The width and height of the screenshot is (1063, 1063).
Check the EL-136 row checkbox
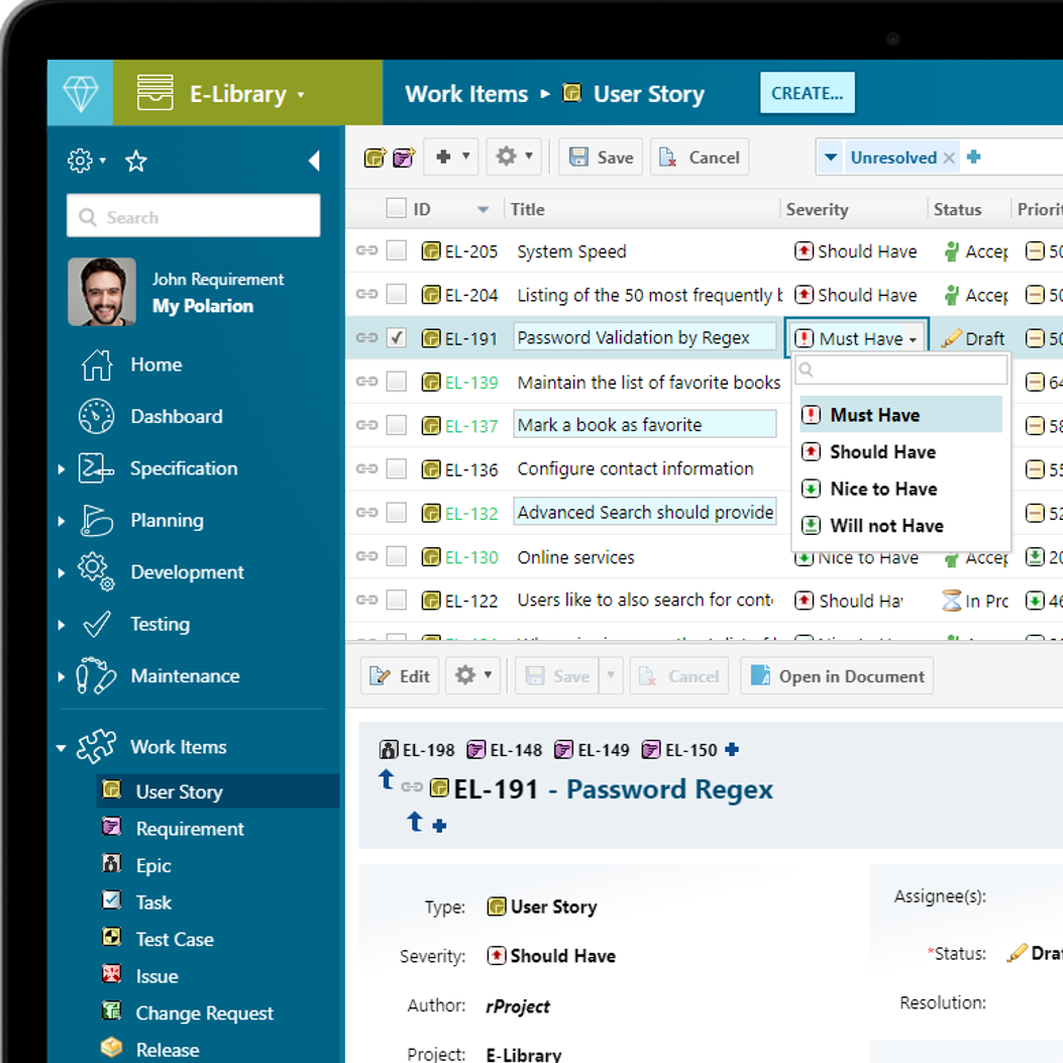pos(396,468)
